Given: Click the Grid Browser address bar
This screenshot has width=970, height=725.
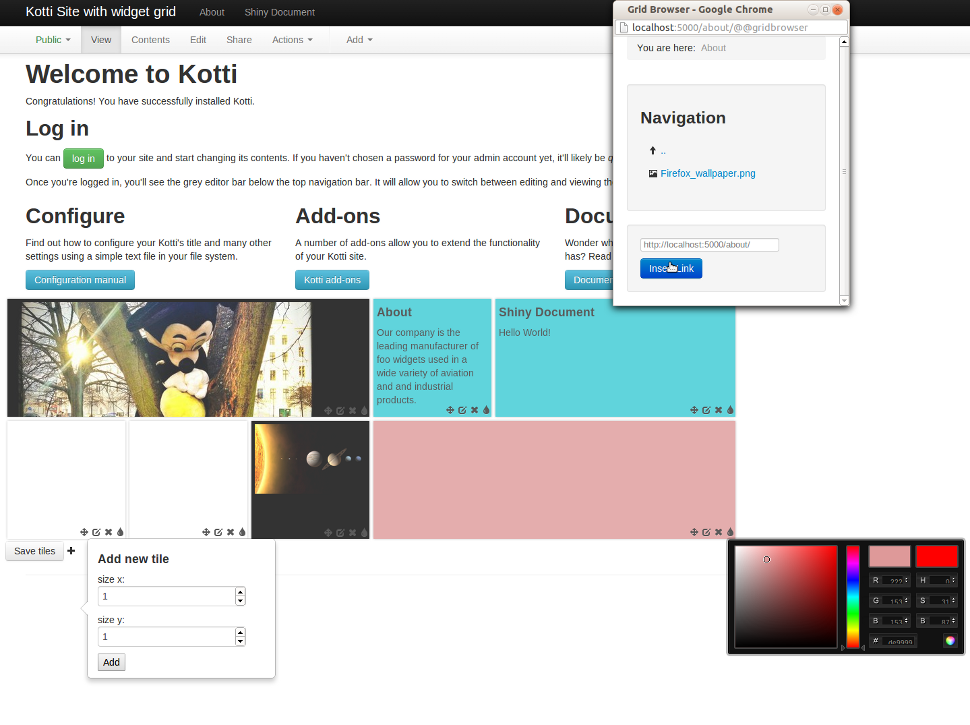Looking at the screenshot, I should pyautogui.click(x=731, y=27).
